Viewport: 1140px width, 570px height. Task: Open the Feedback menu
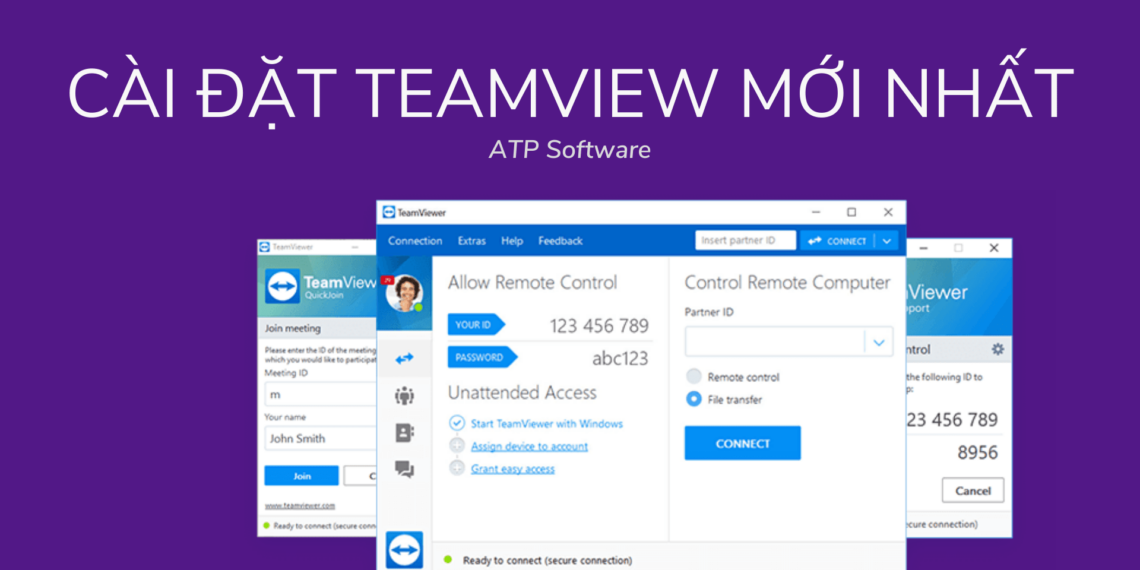560,241
